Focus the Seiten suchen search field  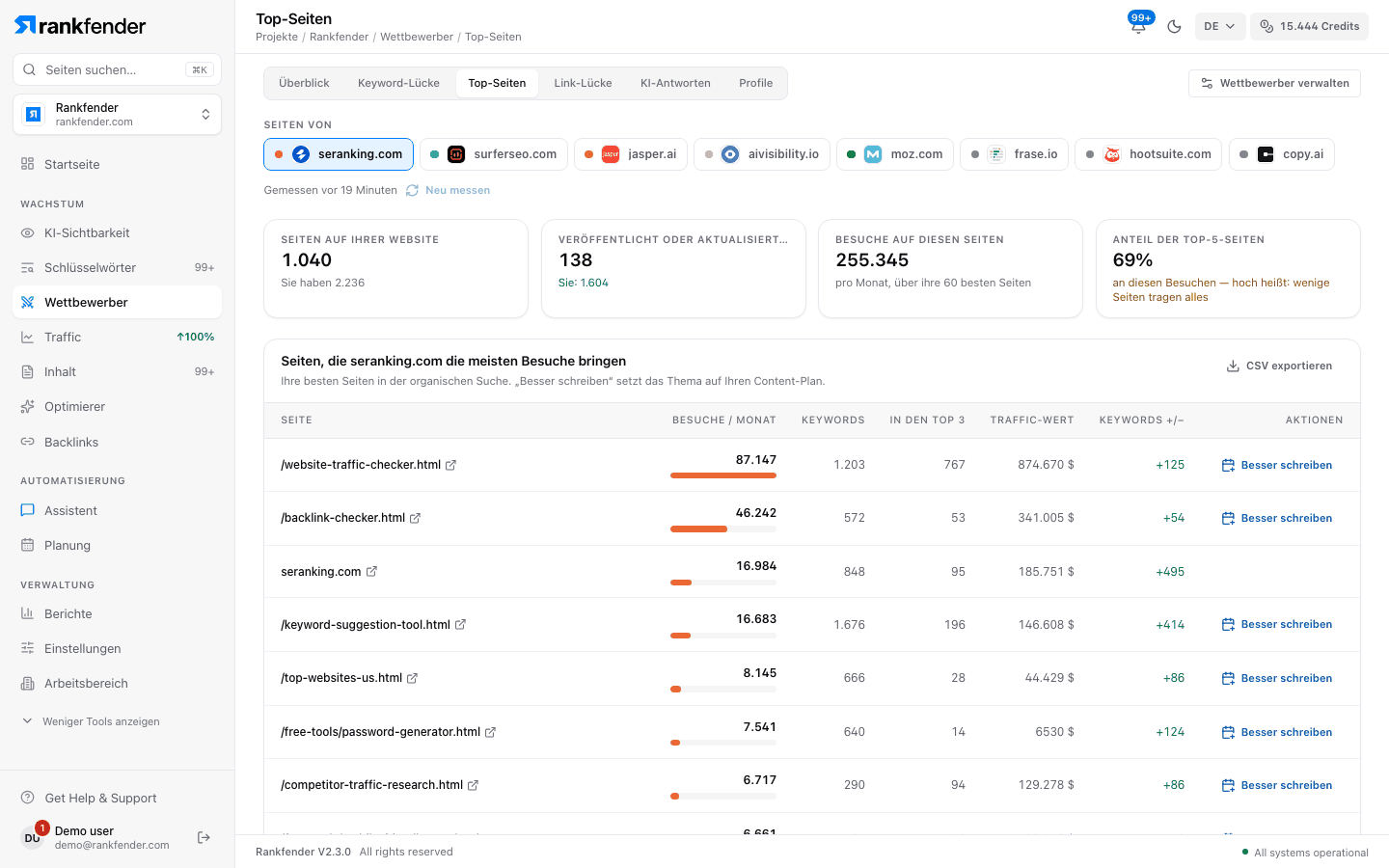click(x=117, y=69)
